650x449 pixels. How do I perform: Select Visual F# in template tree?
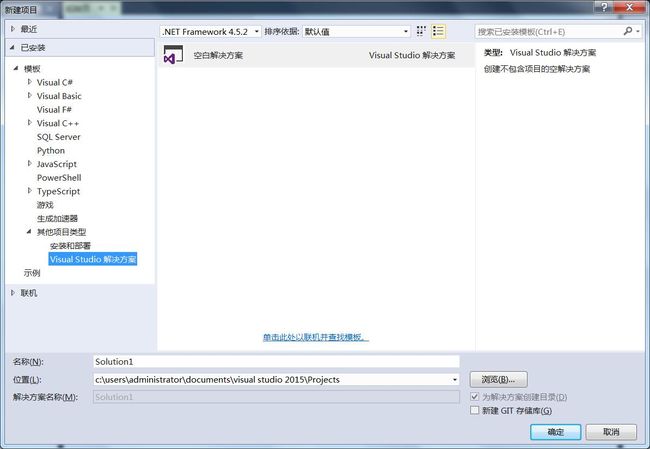point(54,109)
